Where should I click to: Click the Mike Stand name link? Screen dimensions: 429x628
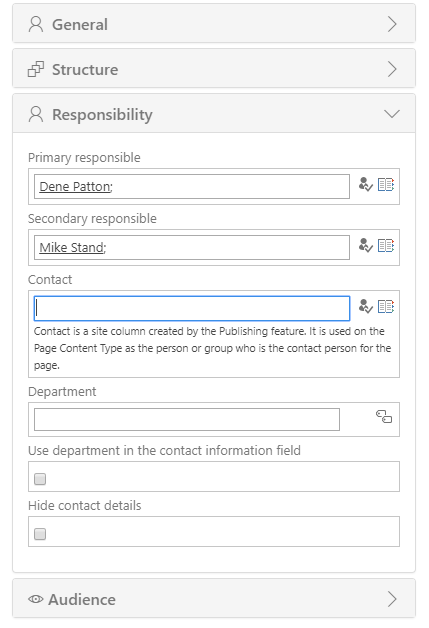[x=71, y=248]
